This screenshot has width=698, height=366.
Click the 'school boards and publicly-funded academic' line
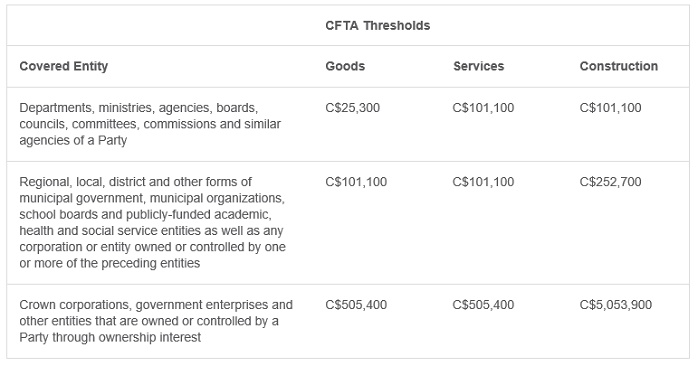coord(145,215)
